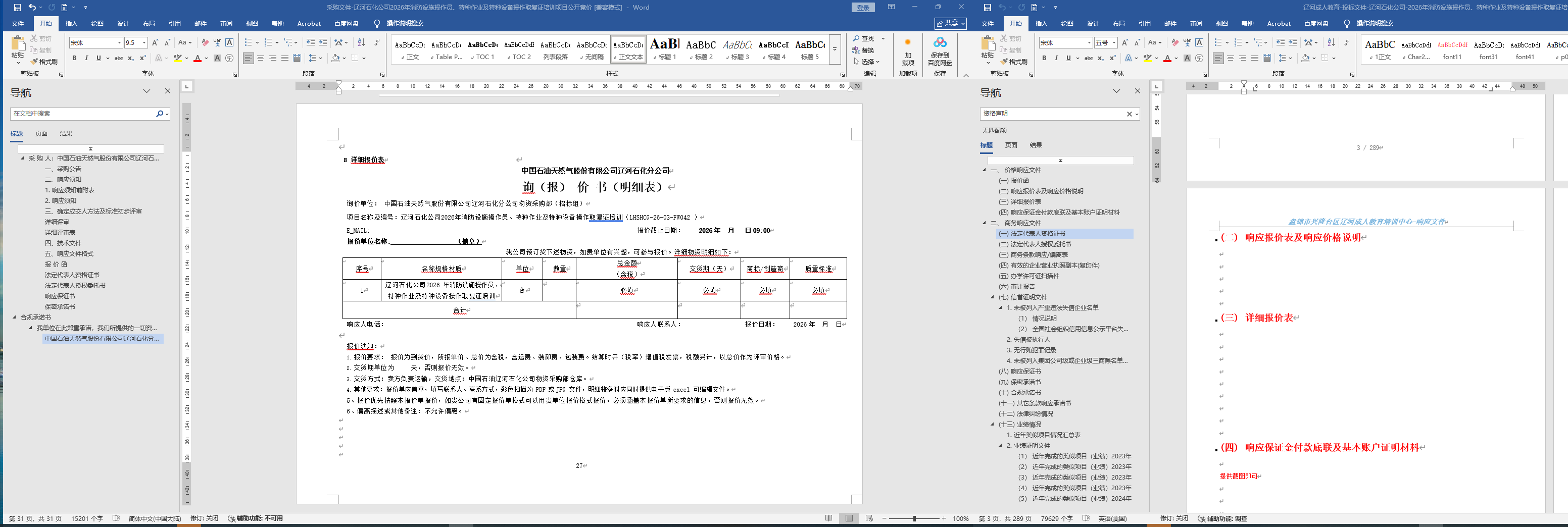Click Format Painter in left window clipboard group
Image resolution: width=1568 pixels, height=527 pixels.
point(44,62)
